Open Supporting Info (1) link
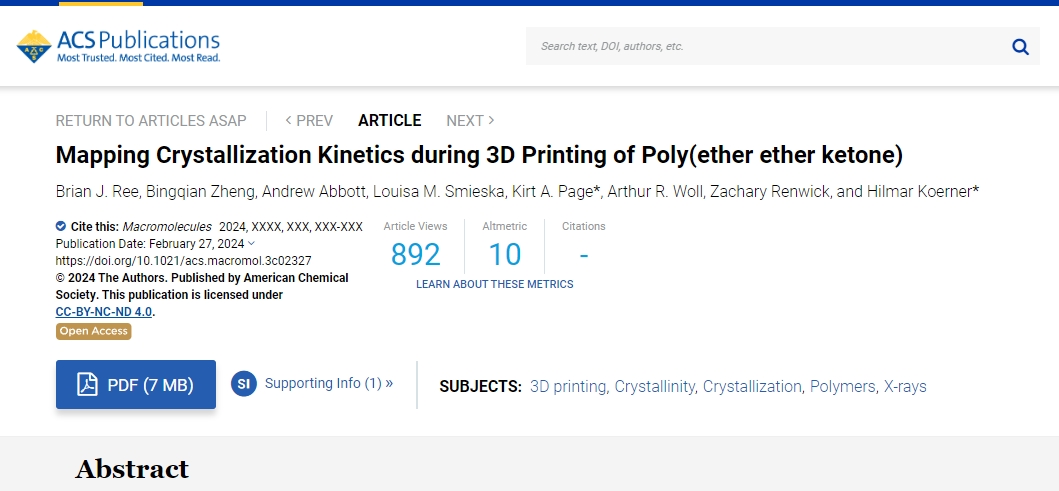Viewport: 1059px width, 491px height. 329,384
